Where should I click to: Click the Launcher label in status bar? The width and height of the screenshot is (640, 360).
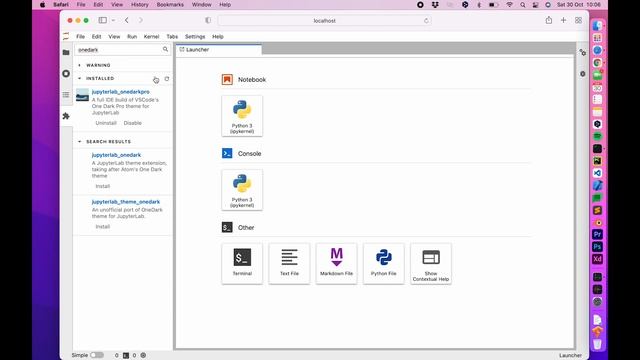click(570, 355)
